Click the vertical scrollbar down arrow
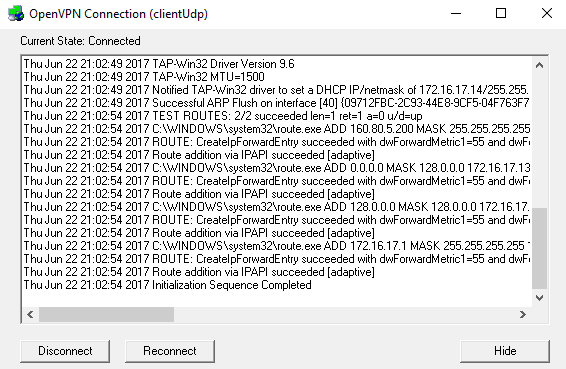 pos(540,298)
